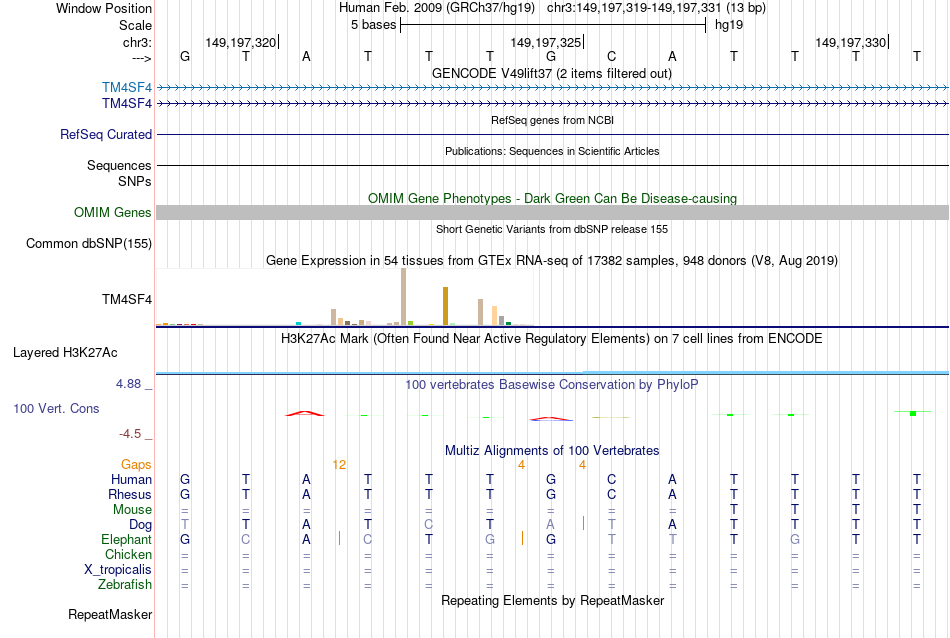
Task: Click the 'Human Feb. 2009 (GRCh37/hg19)' assembly text
Action: (x=437, y=8)
